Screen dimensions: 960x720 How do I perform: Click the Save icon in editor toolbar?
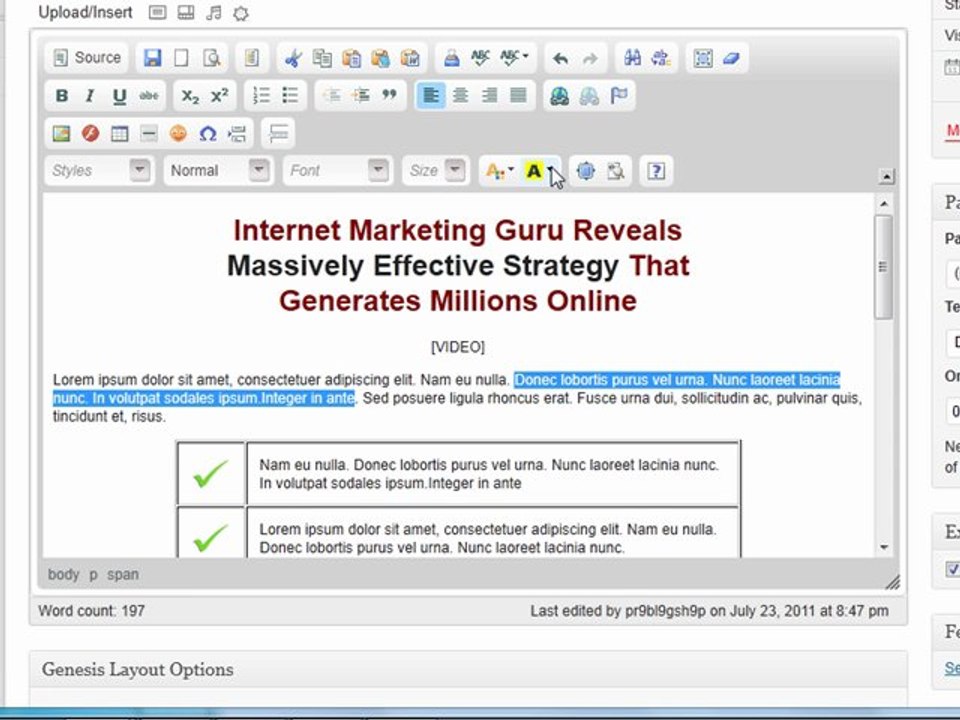click(152, 58)
